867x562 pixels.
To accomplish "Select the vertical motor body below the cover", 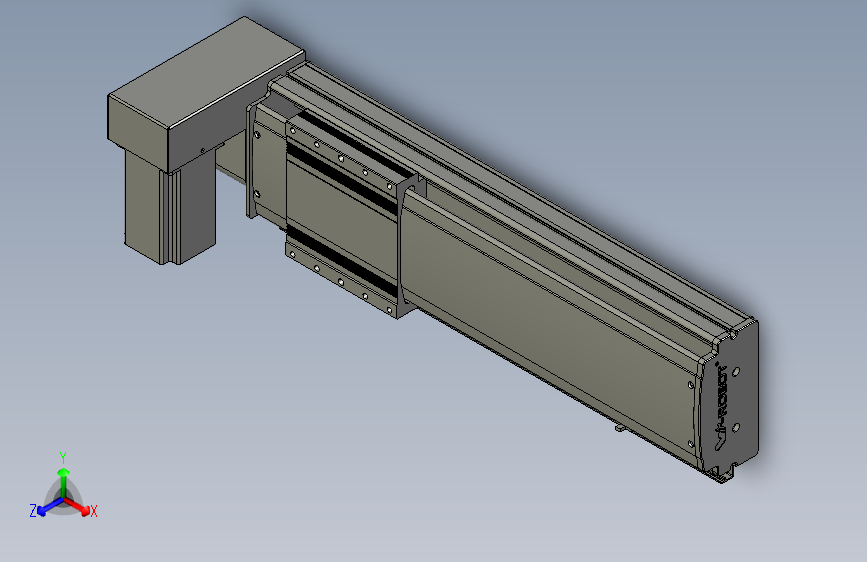I will [169, 207].
